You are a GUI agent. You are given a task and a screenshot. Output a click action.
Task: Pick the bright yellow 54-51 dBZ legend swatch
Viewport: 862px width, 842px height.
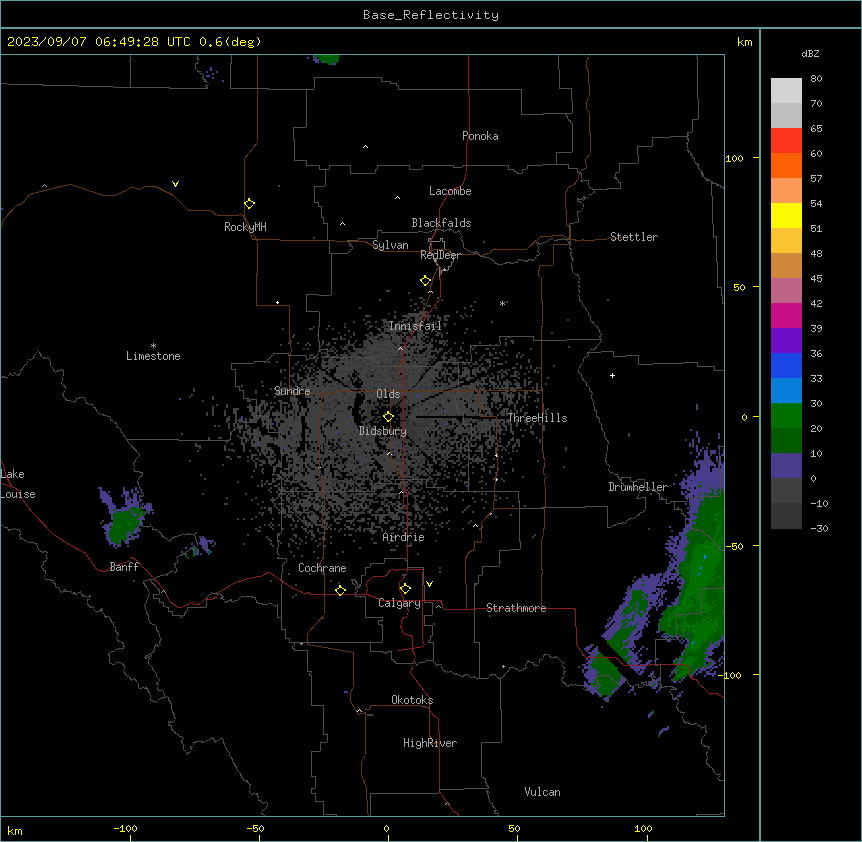coord(786,215)
